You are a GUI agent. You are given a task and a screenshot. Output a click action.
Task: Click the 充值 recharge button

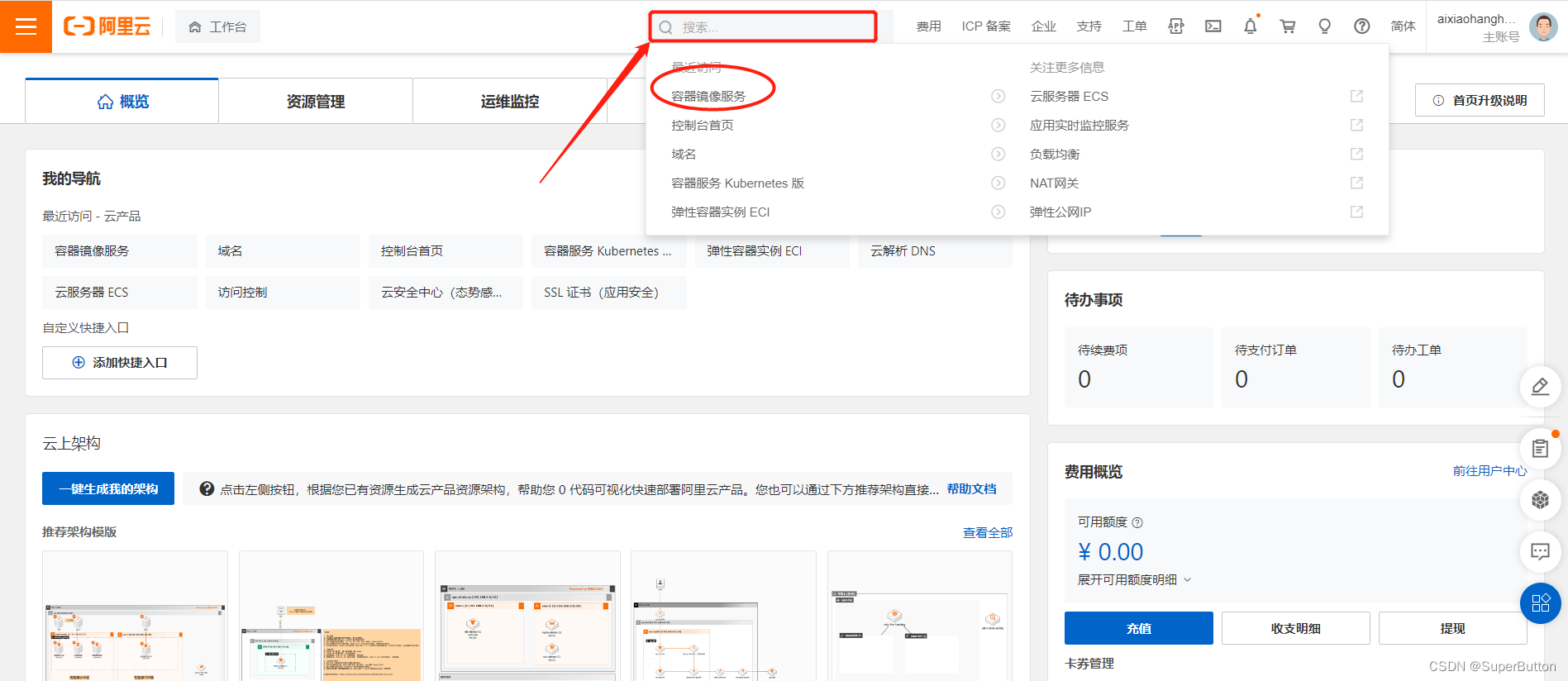(1139, 628)
